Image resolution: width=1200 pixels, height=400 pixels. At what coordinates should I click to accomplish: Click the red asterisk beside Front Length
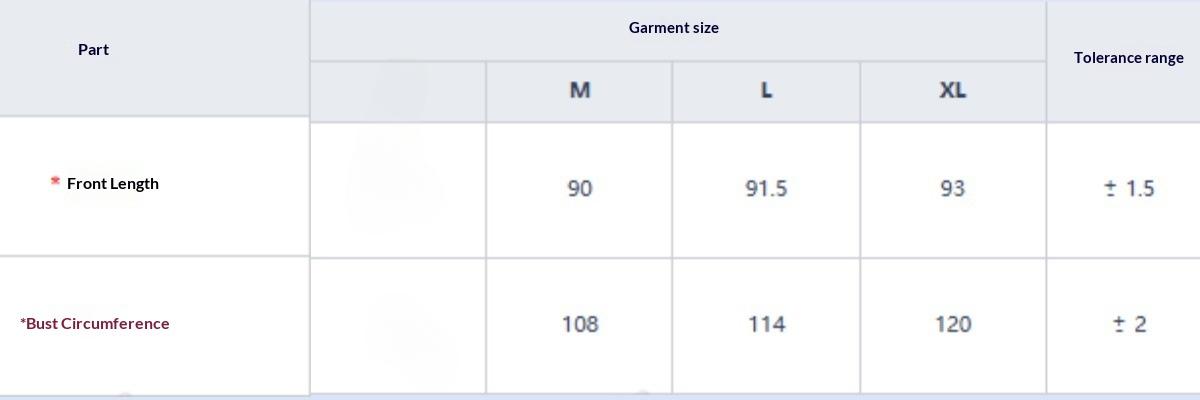(x=55, y=182)
